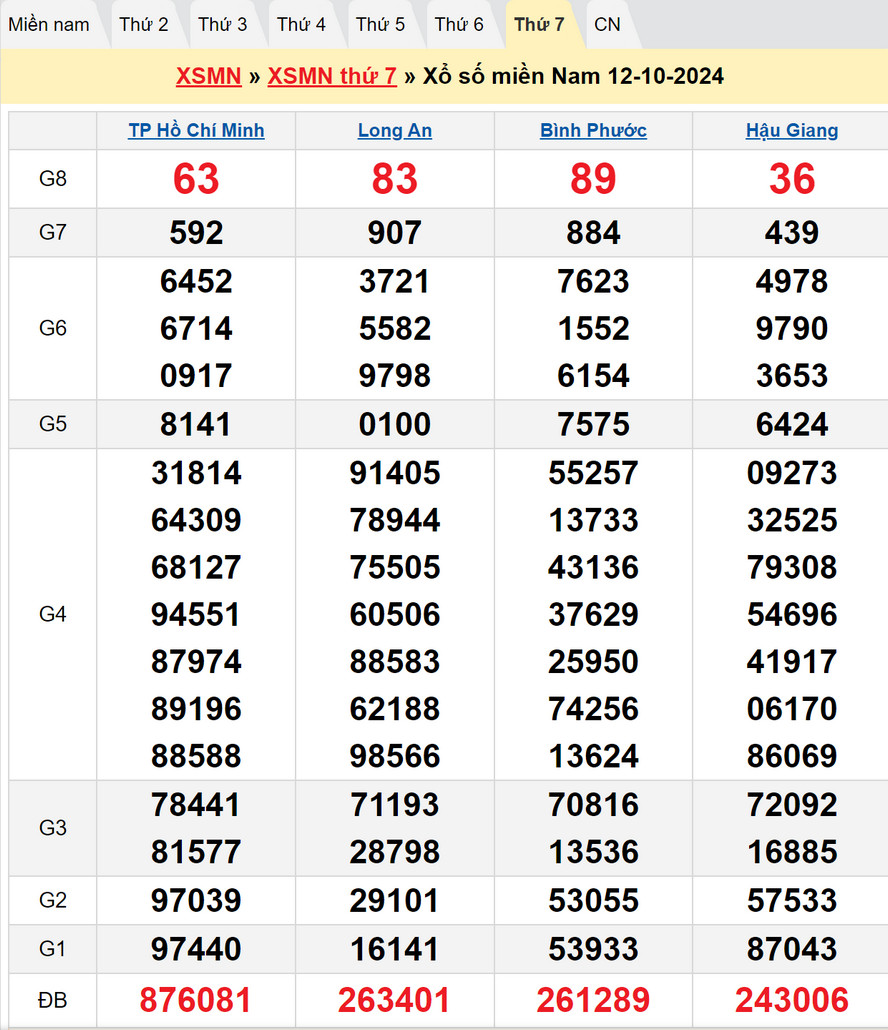Image resolution: width=888 pixels, height=1030 pixels.
Task: Select the Thứ 3 tab
Action: pyautogui.click(x=223, y=24)
